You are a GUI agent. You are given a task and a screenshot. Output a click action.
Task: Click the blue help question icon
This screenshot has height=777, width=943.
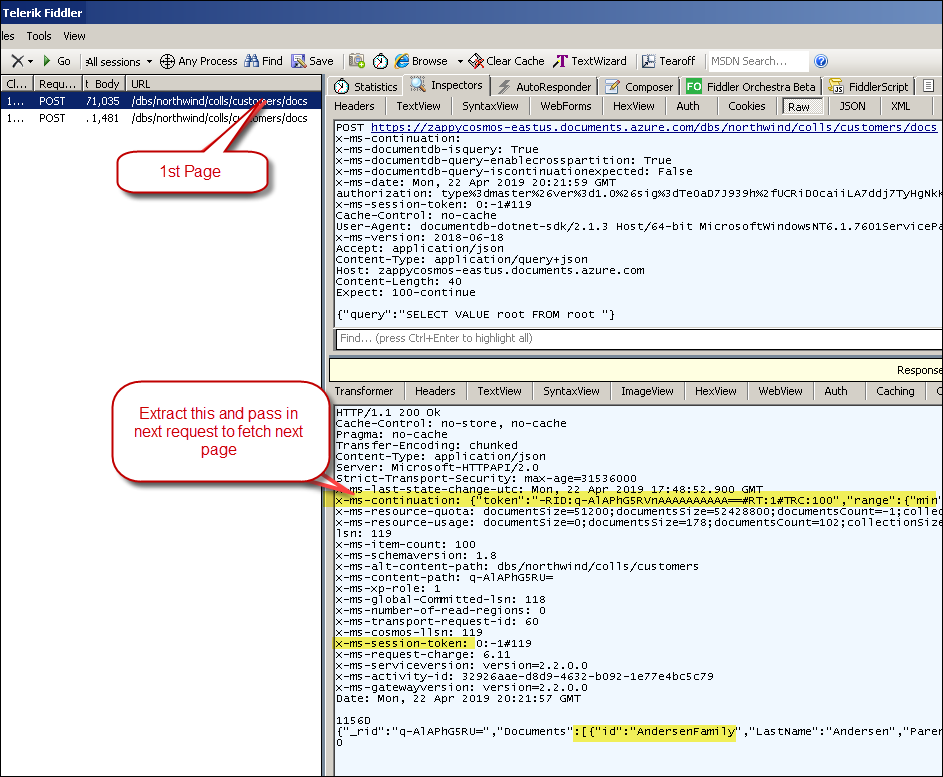pos(821,61)
